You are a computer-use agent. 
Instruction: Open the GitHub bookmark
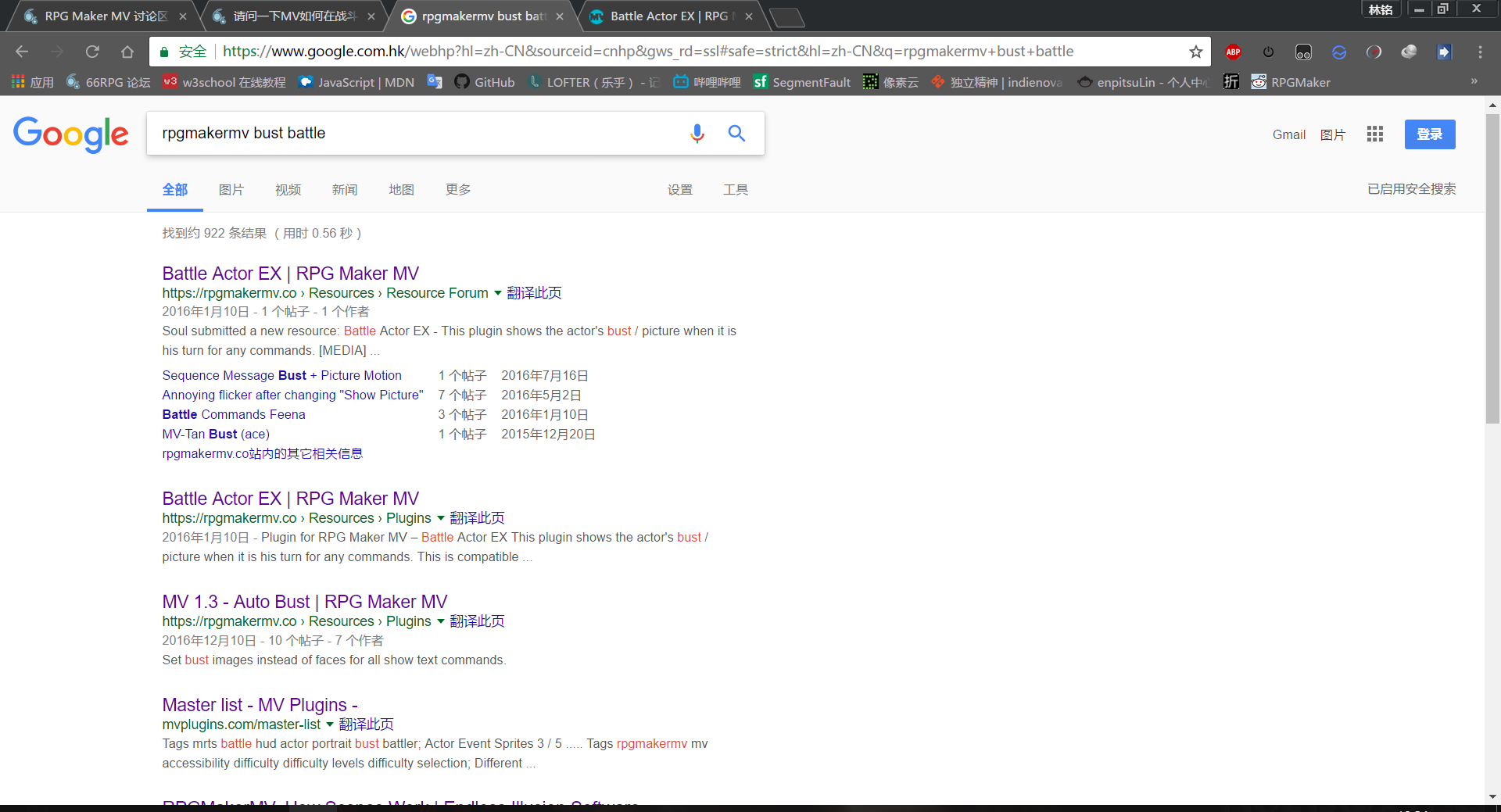pyautogui.click(x=485, y=82)
